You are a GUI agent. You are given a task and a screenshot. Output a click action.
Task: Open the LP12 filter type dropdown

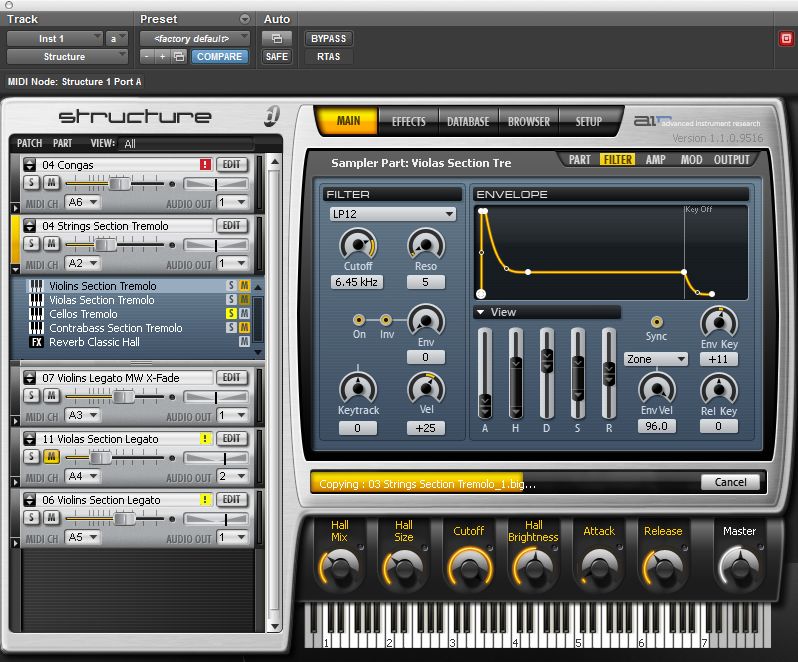coord(393,214)
